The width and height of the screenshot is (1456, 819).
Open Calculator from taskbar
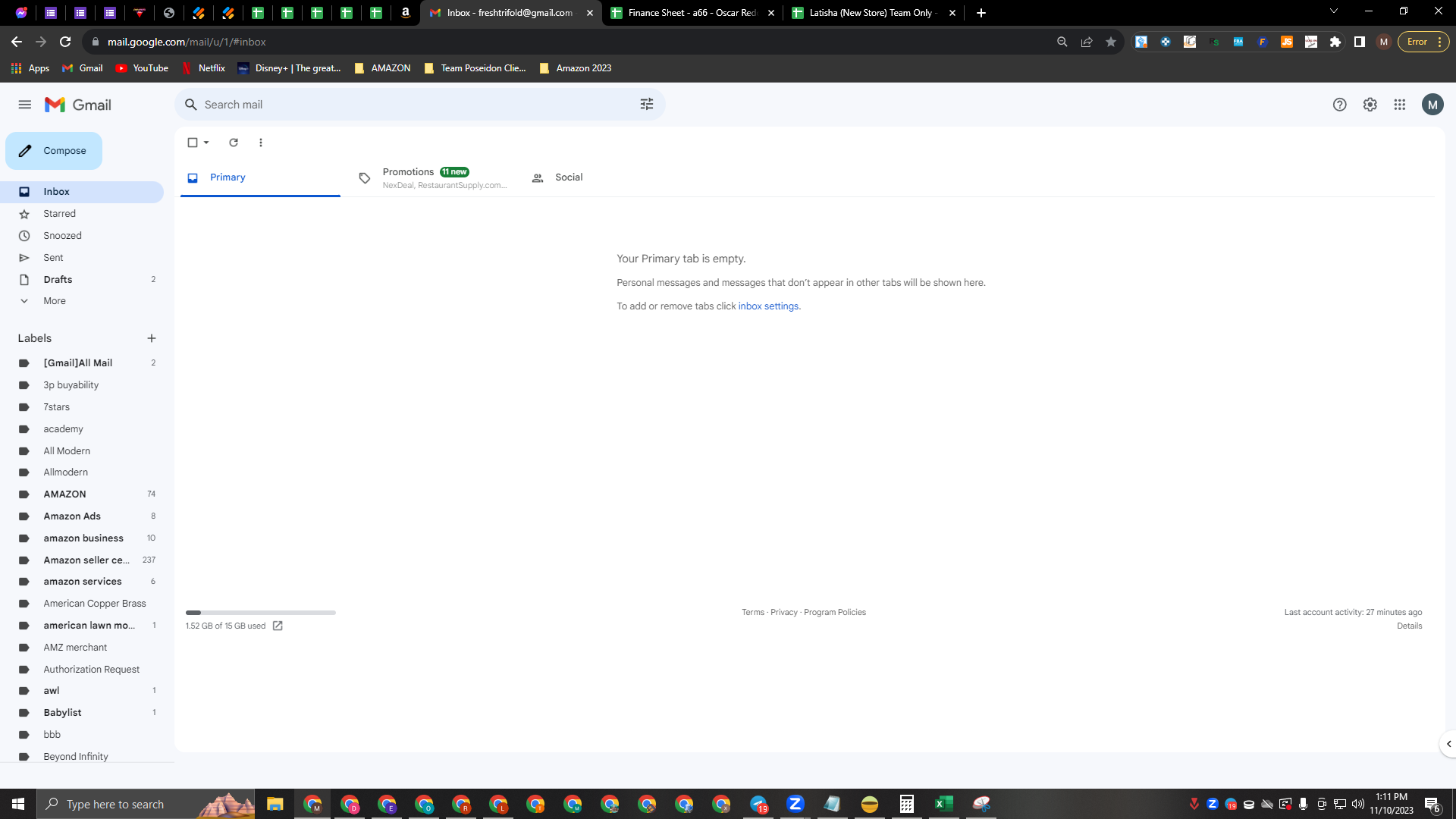coord(907,804)
